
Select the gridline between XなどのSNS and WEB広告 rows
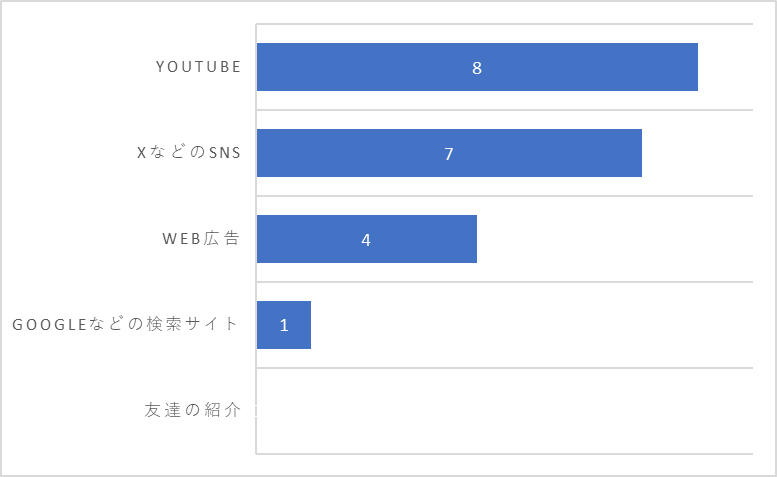point(504,196)
